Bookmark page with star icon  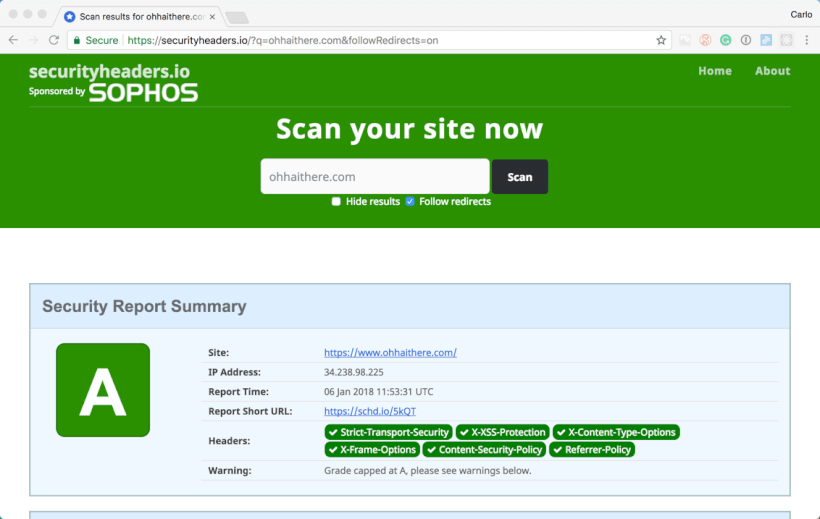(661, 40)
